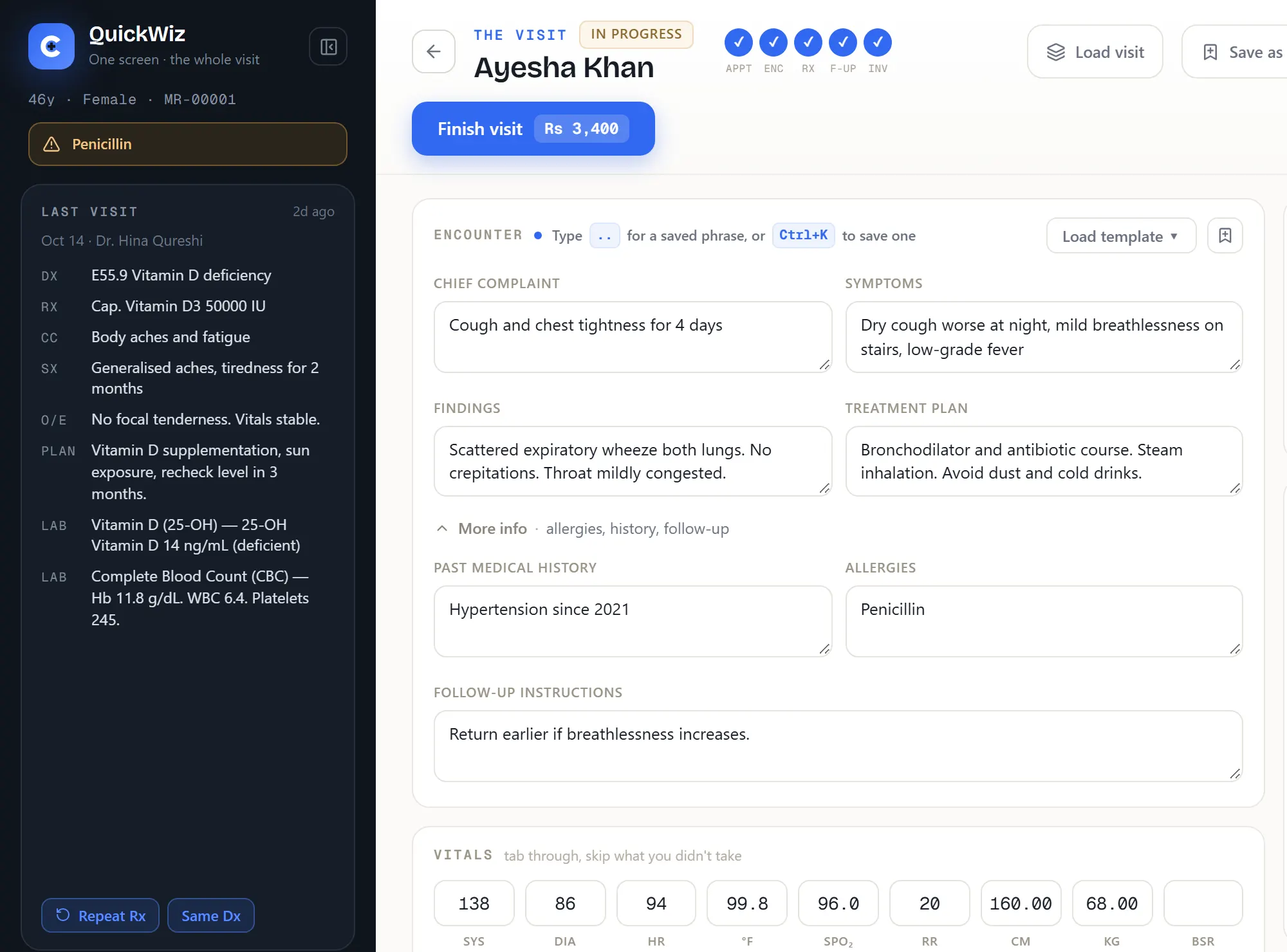Click the INV step checkmark

coord(878,42)
